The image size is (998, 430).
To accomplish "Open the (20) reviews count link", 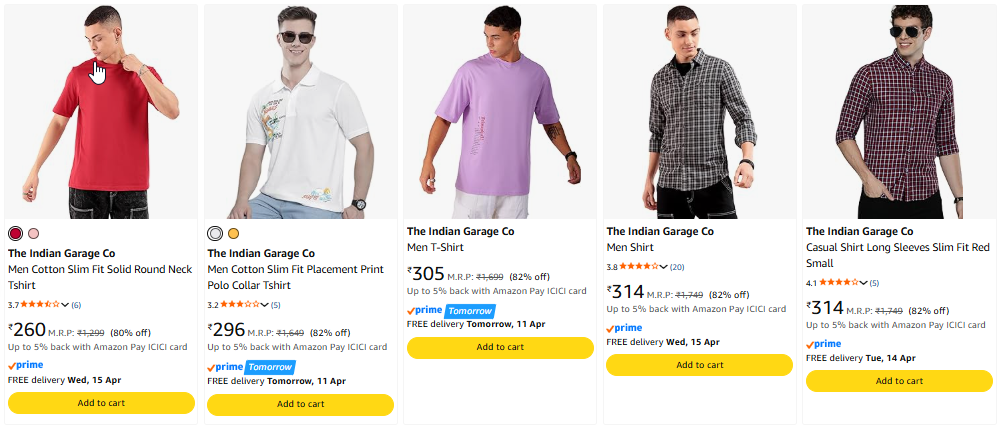I will 677,267.
